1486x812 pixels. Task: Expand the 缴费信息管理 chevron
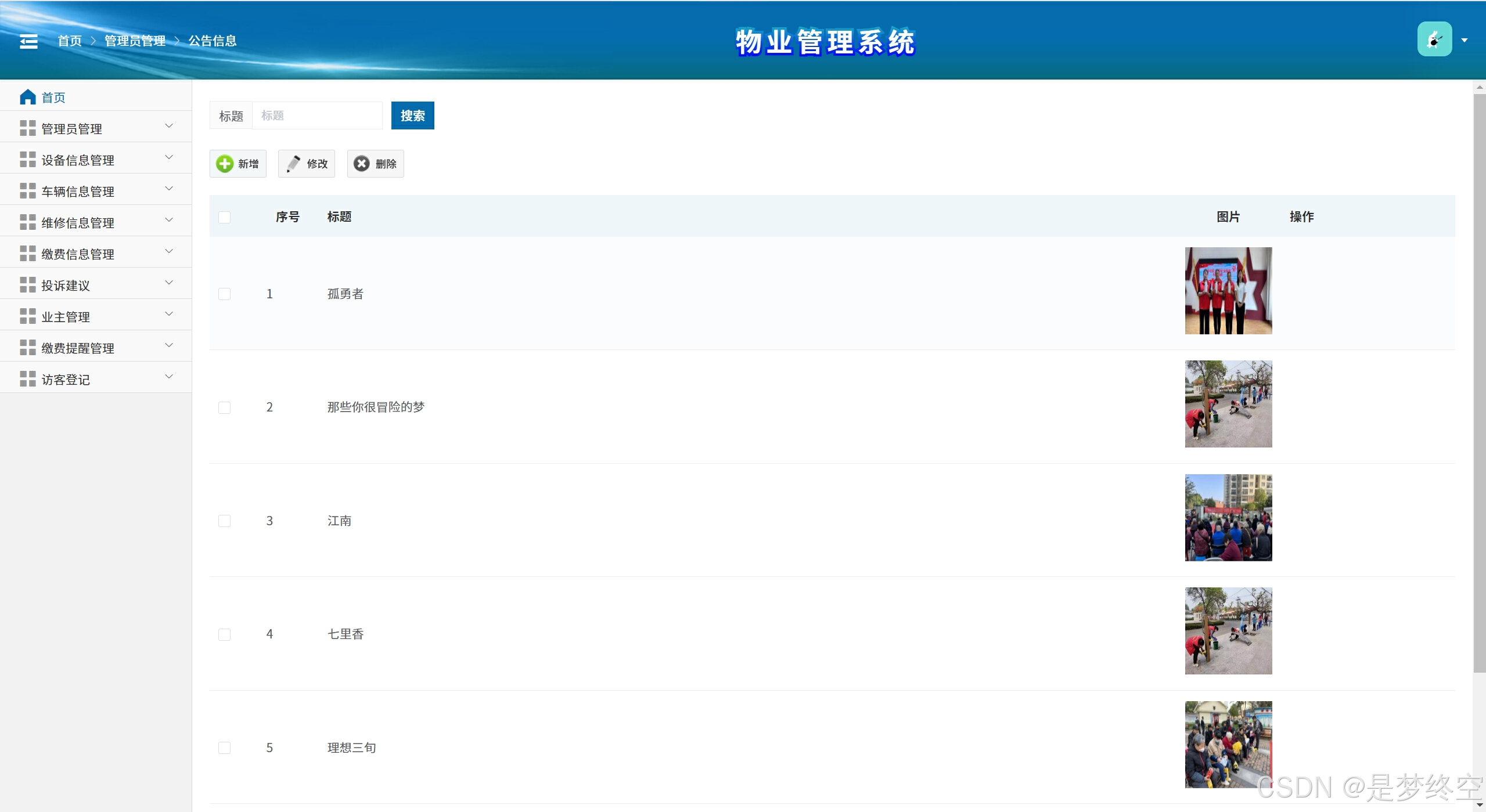click(169, 251)
